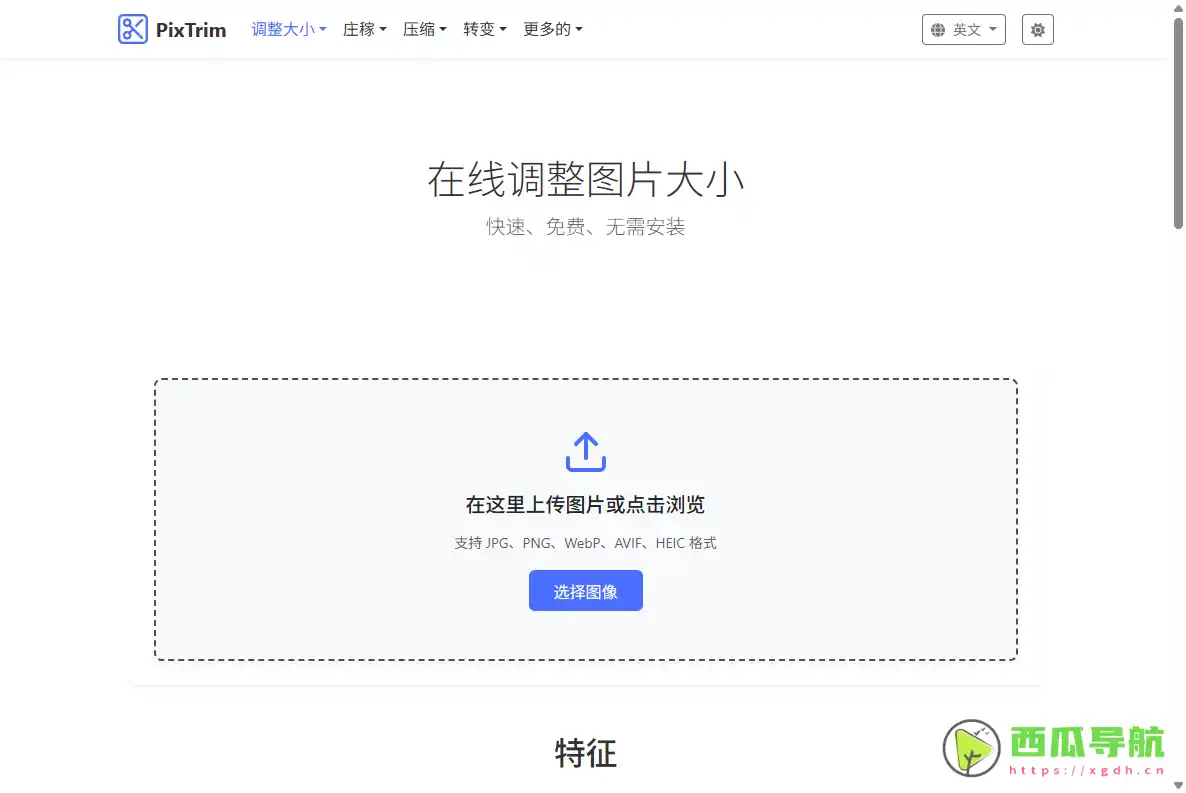Image resolution: width=1186 pixels, height=793 pixels.
Task: Click the subtitle 快速、免费、无需安装
Action: [x=585, y=226]
